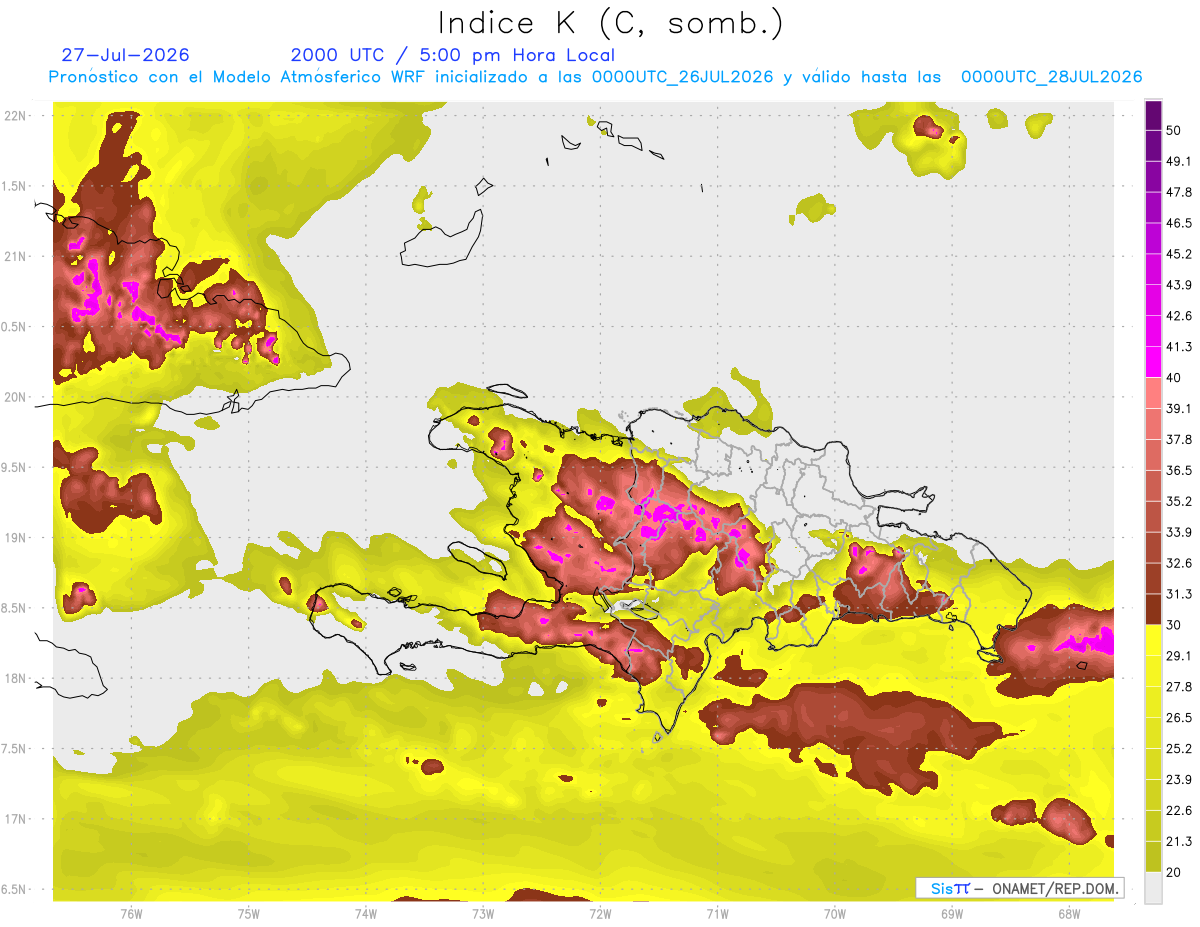Click the time label '2000 UTC / 5:00 pm Hora Local'

[453, 55]
